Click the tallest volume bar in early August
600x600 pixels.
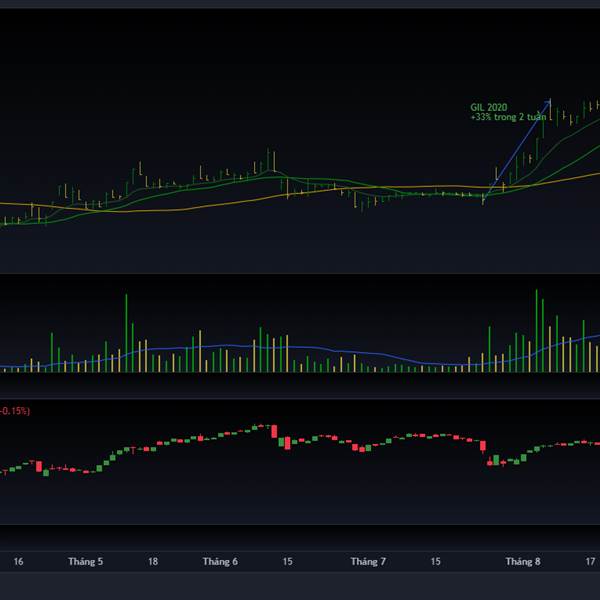537,331
